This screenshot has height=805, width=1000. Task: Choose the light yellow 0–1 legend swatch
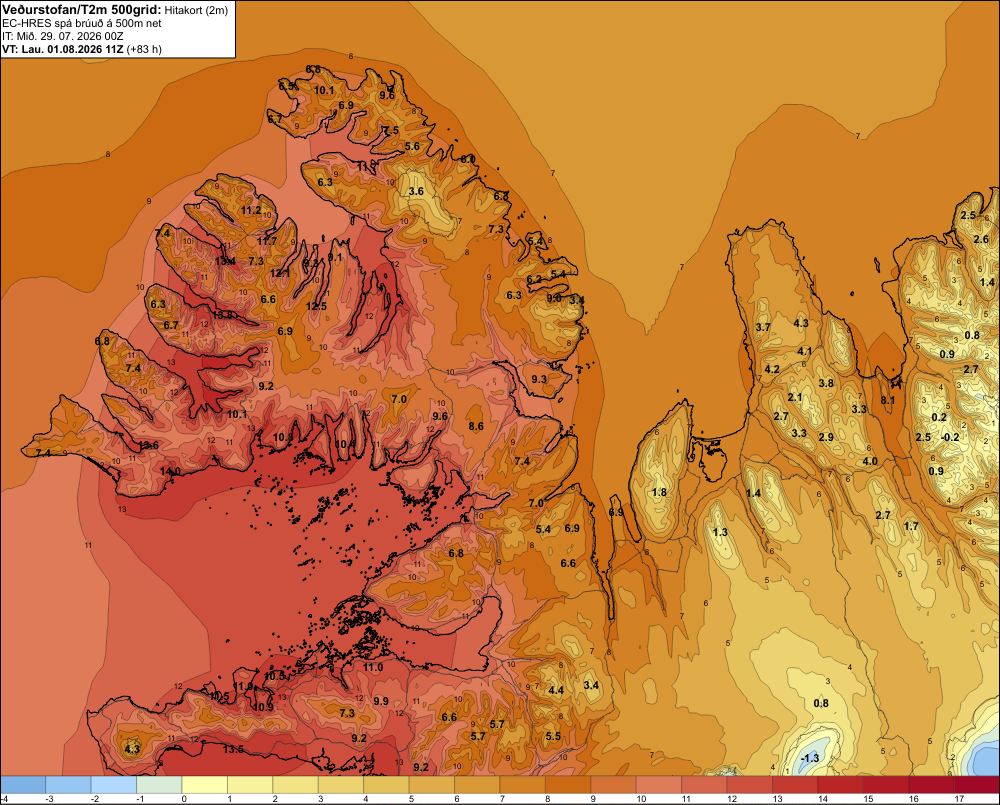click(205, 785)
